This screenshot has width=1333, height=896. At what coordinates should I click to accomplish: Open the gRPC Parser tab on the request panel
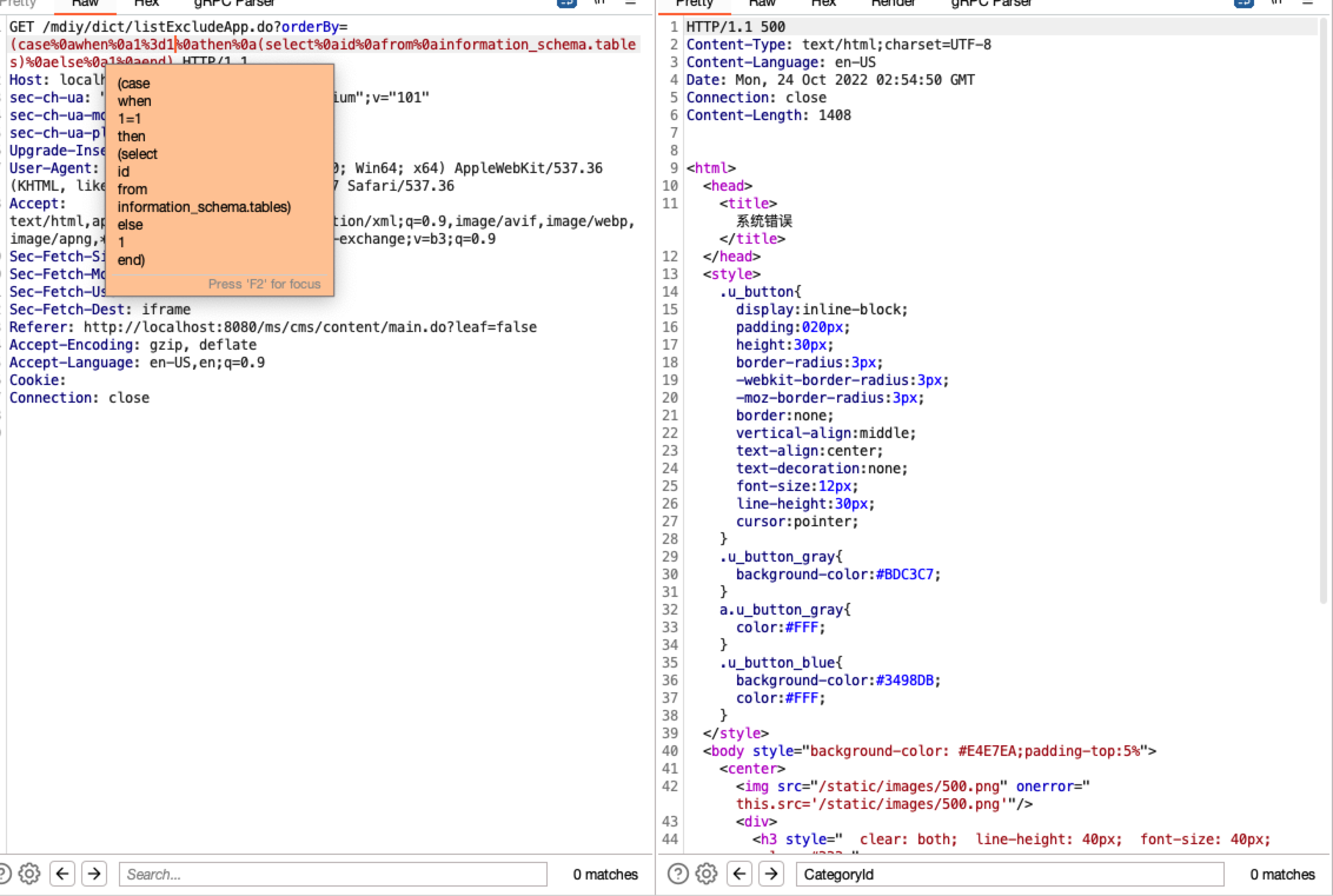pyautogui.click(x=233, y=4)
